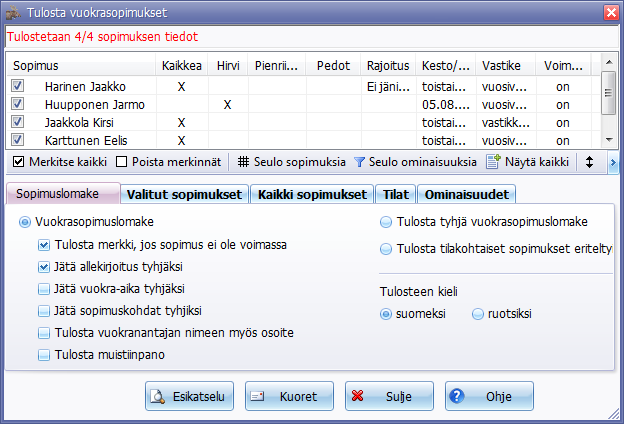Sort by the Pedot column header
Viewport: 624px width, 424px height.
pyautogui.click(x=333, y=65)
